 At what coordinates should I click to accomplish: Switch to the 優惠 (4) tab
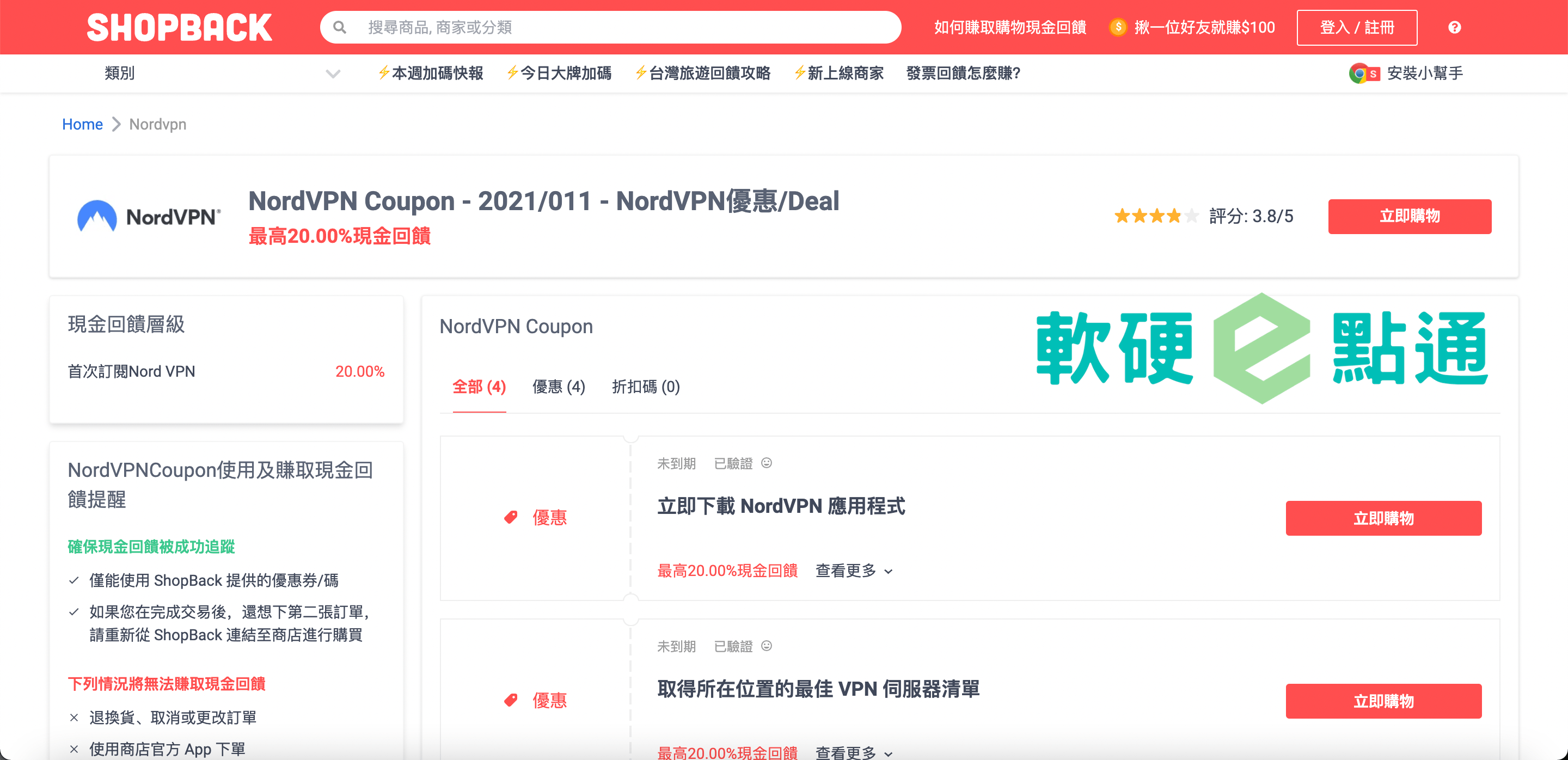click(x=558, y=387)
